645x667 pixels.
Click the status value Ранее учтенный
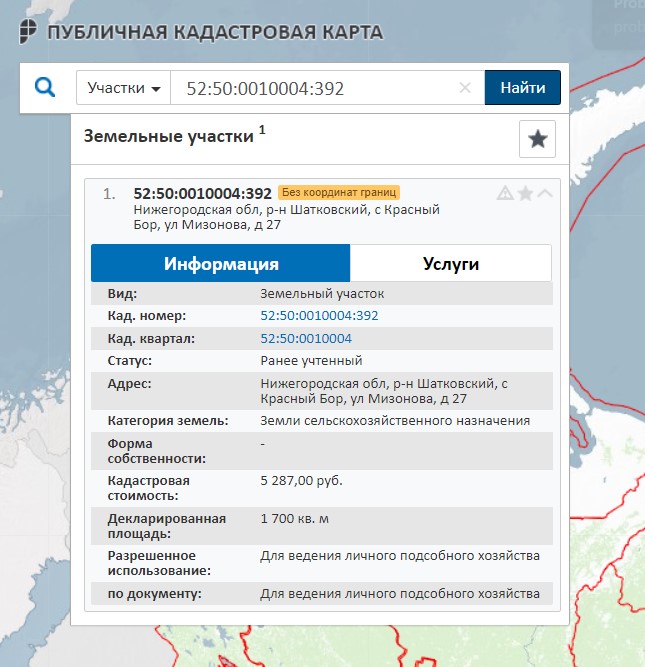(x=311, y=361)
